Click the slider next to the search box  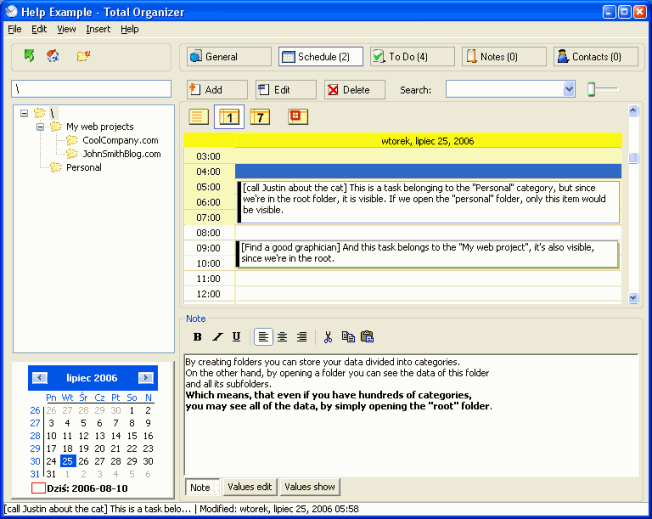(x=592, y=90)
